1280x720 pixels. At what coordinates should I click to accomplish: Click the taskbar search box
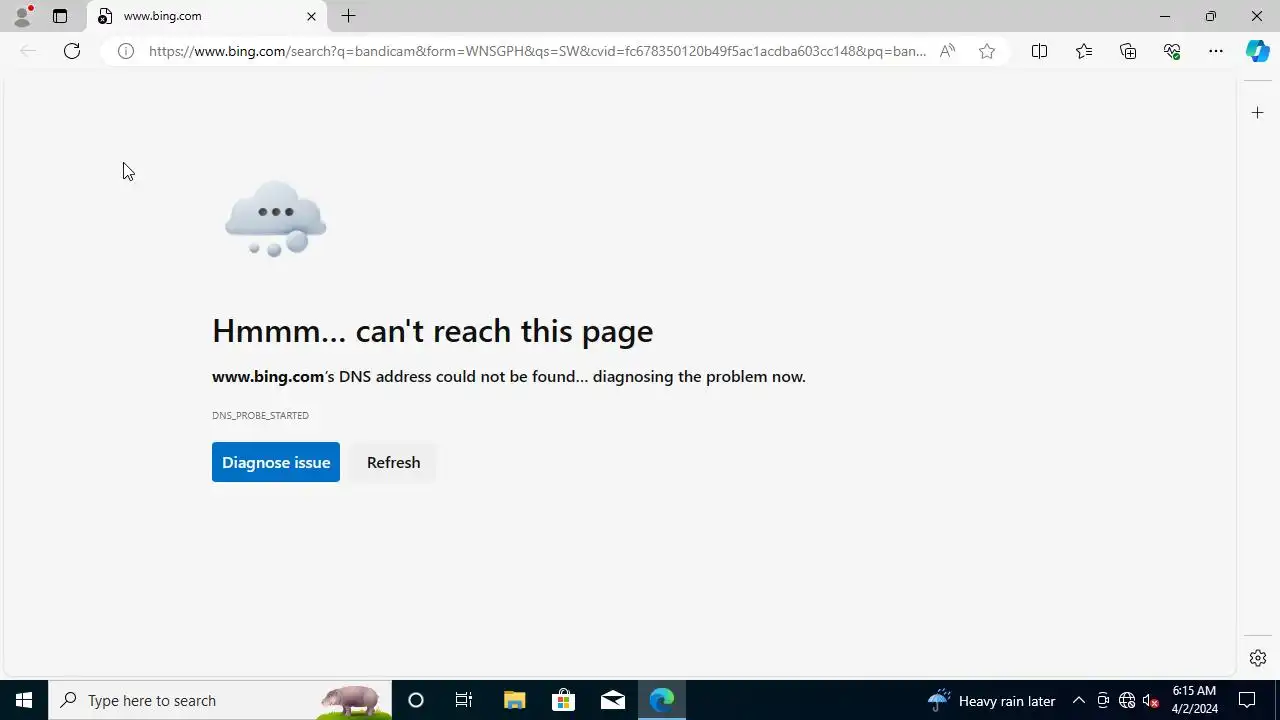(x=220, y=700)
